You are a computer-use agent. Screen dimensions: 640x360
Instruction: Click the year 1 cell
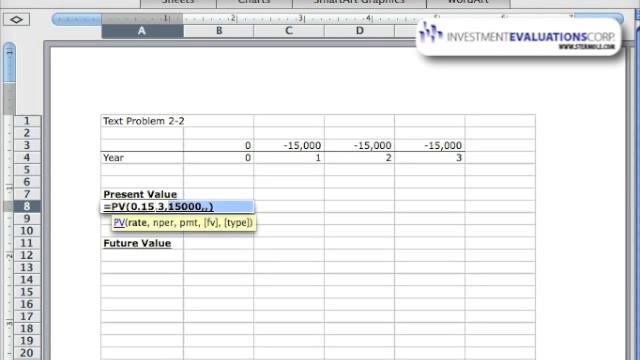coord(289,158)
